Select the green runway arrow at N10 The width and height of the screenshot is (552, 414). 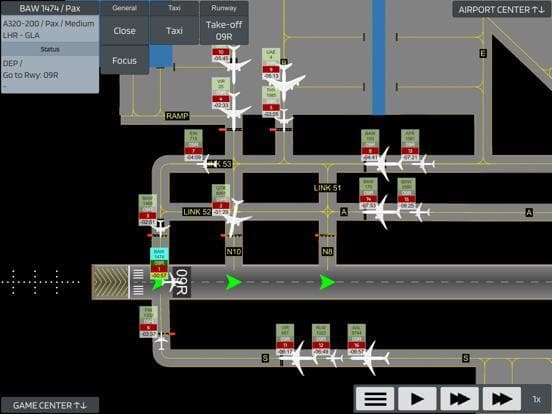(233, 282)
